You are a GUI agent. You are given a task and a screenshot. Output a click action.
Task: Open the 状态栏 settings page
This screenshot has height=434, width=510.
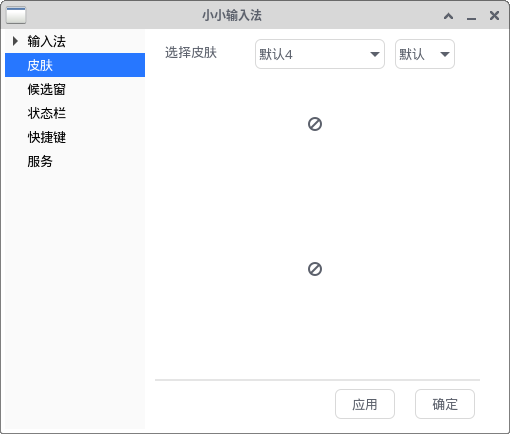point(46,113)
